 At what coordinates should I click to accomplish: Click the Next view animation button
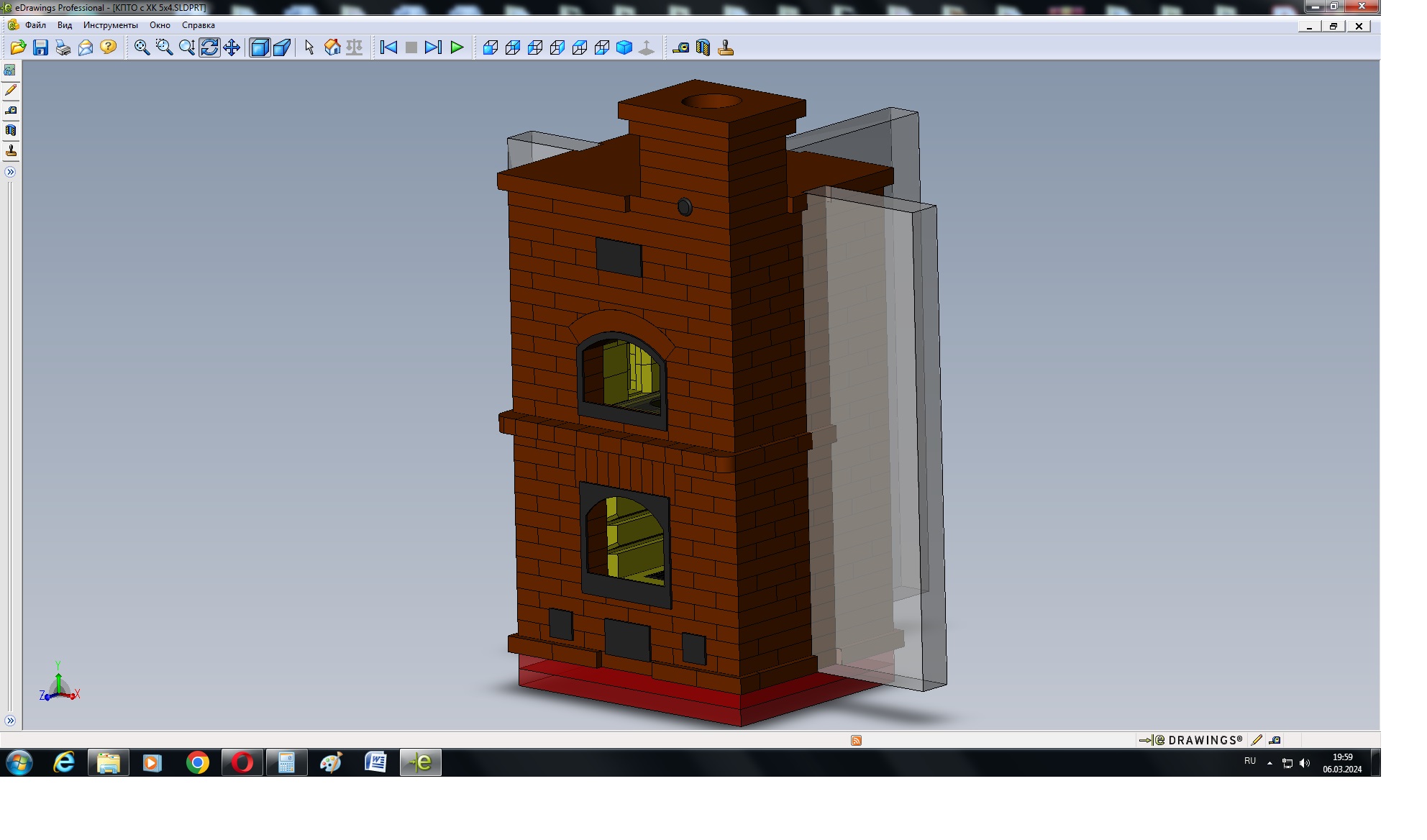(x=433, y=47)
